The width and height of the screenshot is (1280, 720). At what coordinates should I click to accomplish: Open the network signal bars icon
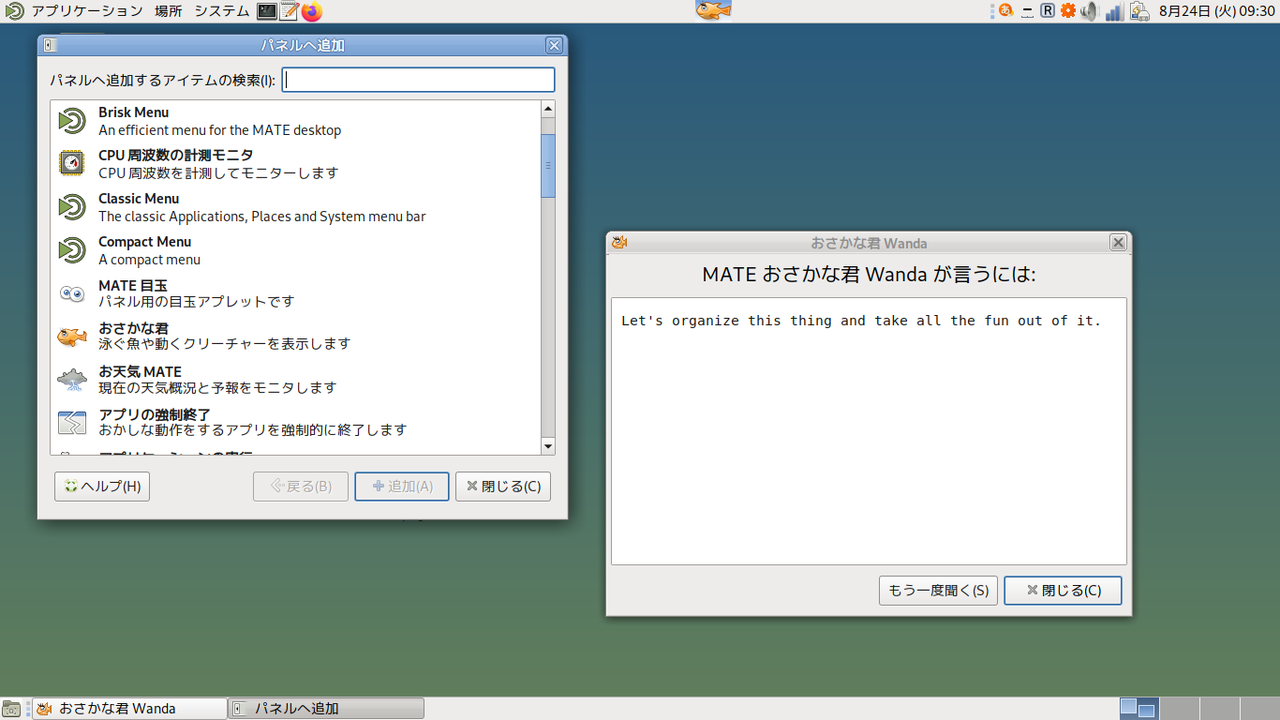pyautogui.click(x=1114, y=12)
